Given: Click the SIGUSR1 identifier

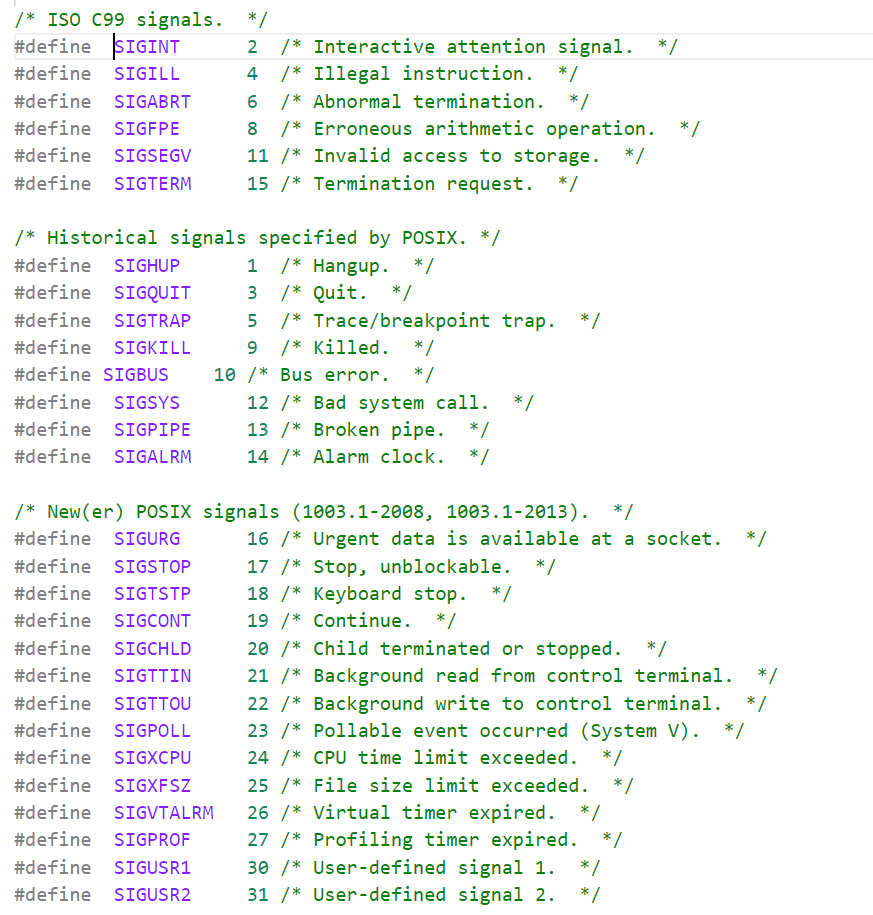Looking at the screenshot, I should 152,867.
